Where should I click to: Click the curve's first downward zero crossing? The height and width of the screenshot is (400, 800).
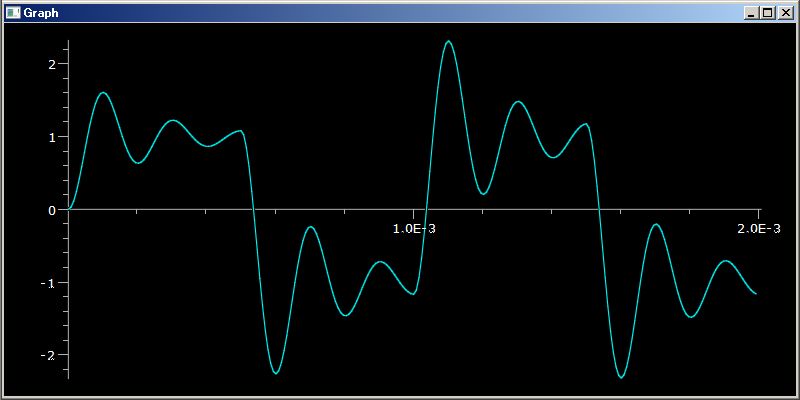(253, 209)
